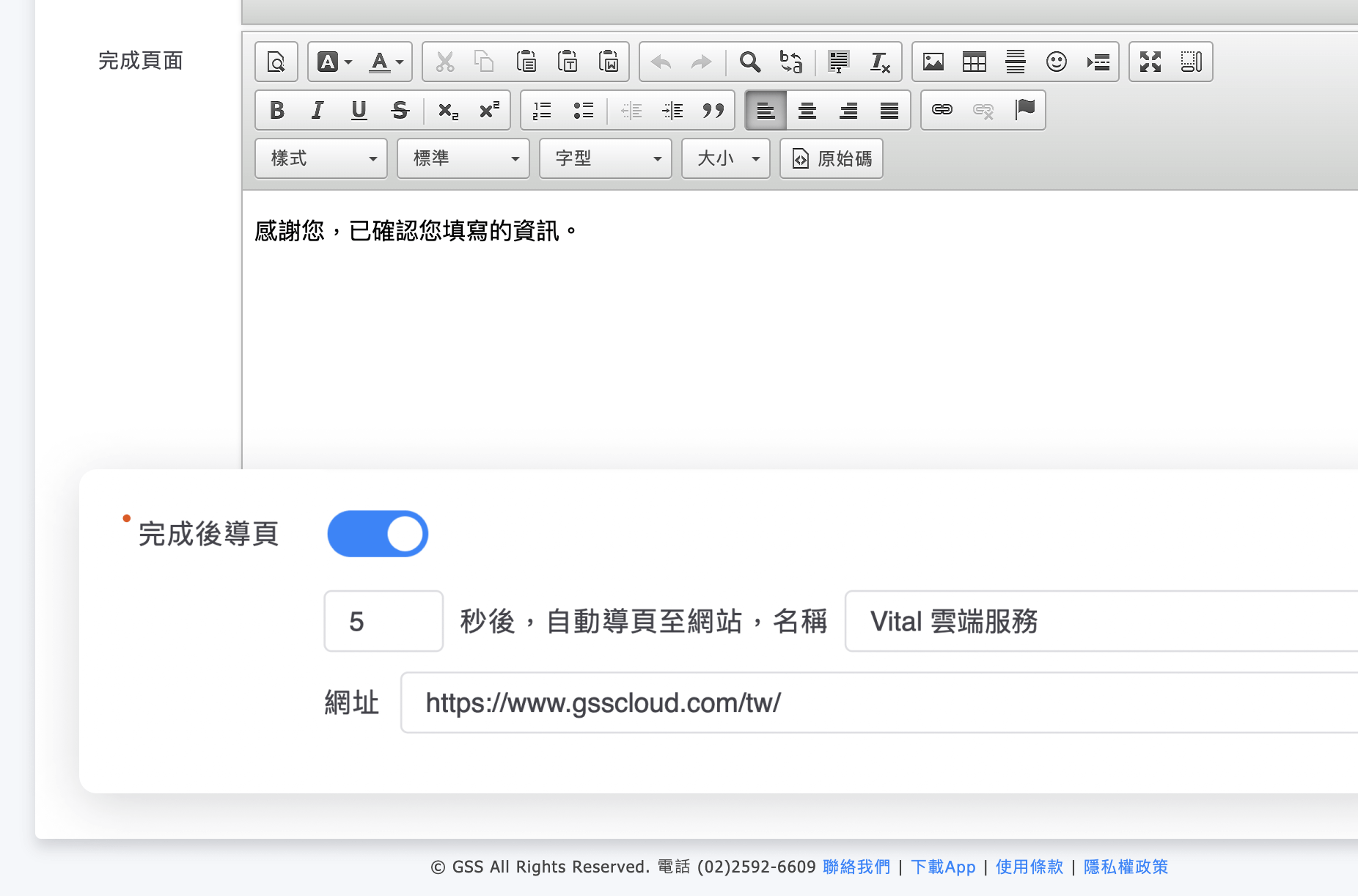Maximize the editor to fullscreen
Screen dimensions: 1358x896
click(x=1150, y=62)
